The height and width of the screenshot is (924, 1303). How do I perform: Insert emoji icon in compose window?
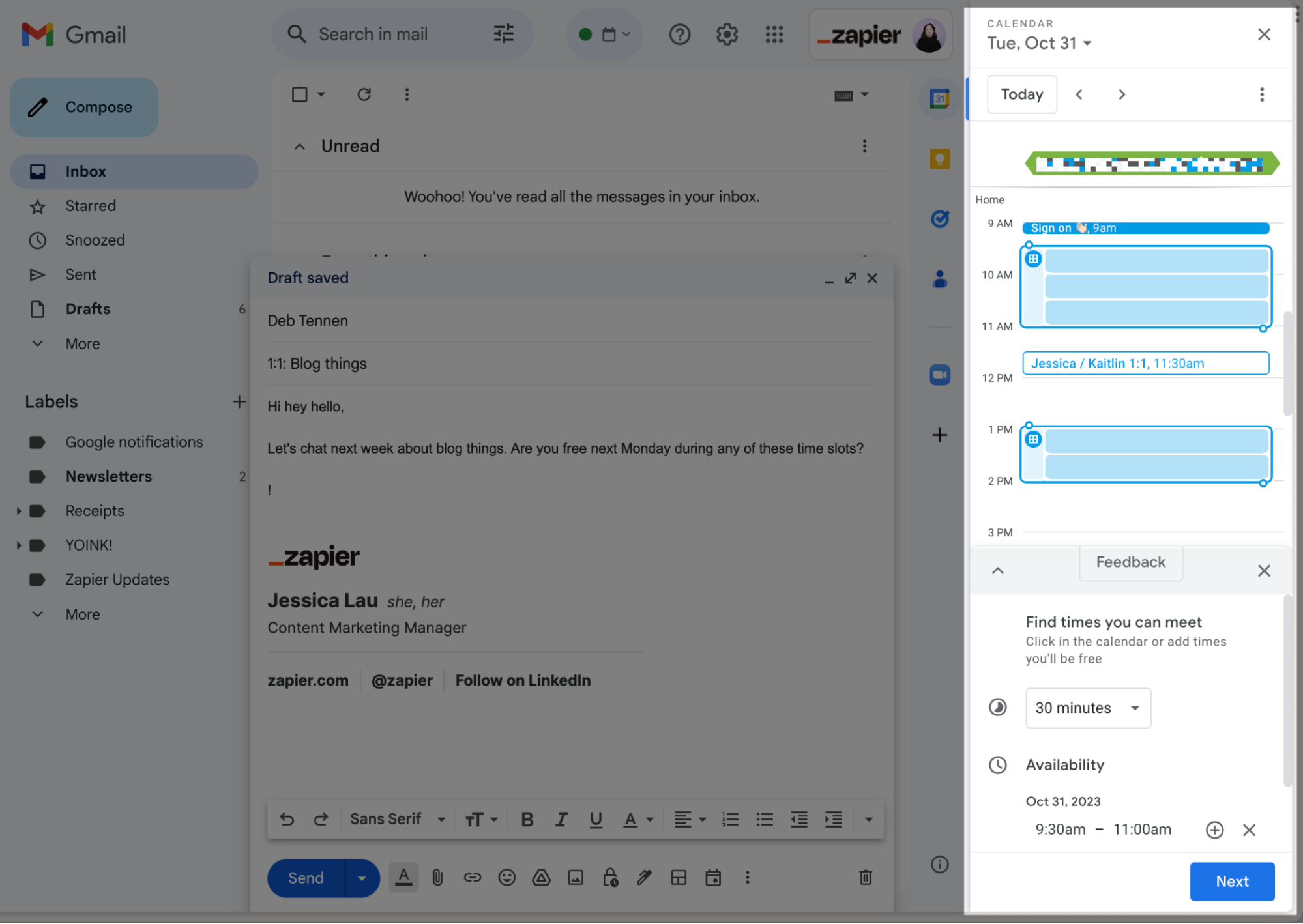506,878
